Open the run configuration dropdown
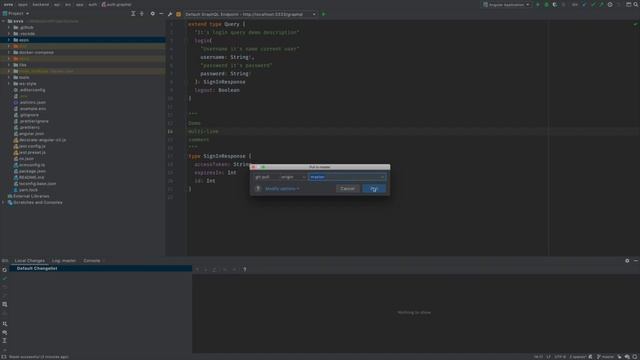640x360 pixels. tap(506, 4)
